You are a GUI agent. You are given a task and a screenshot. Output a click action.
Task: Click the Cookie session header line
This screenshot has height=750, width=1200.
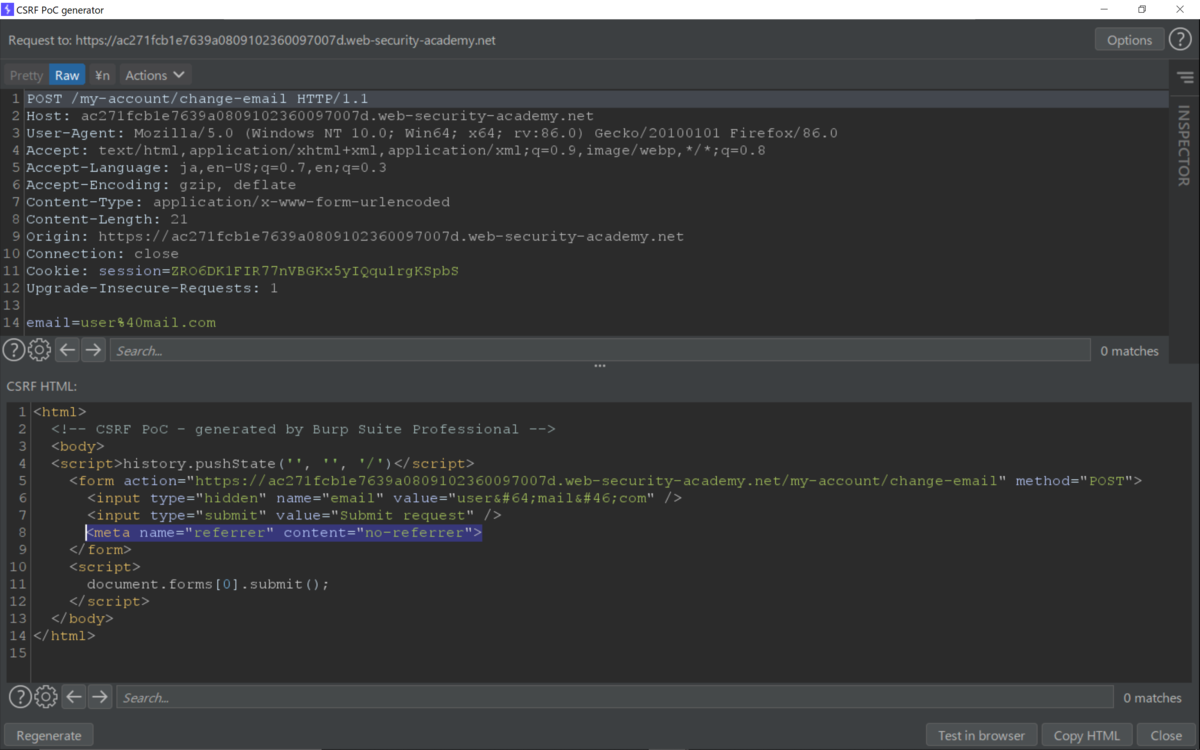click(x=242, y=271)
